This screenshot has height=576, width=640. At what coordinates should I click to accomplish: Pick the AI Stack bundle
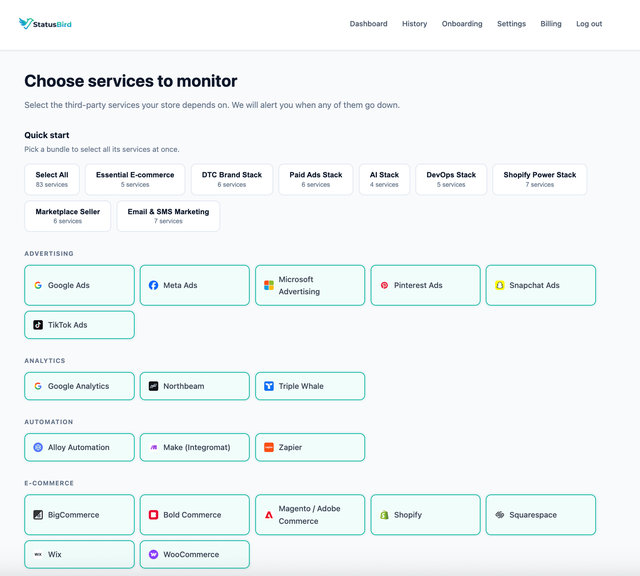[x=384, y=179]
